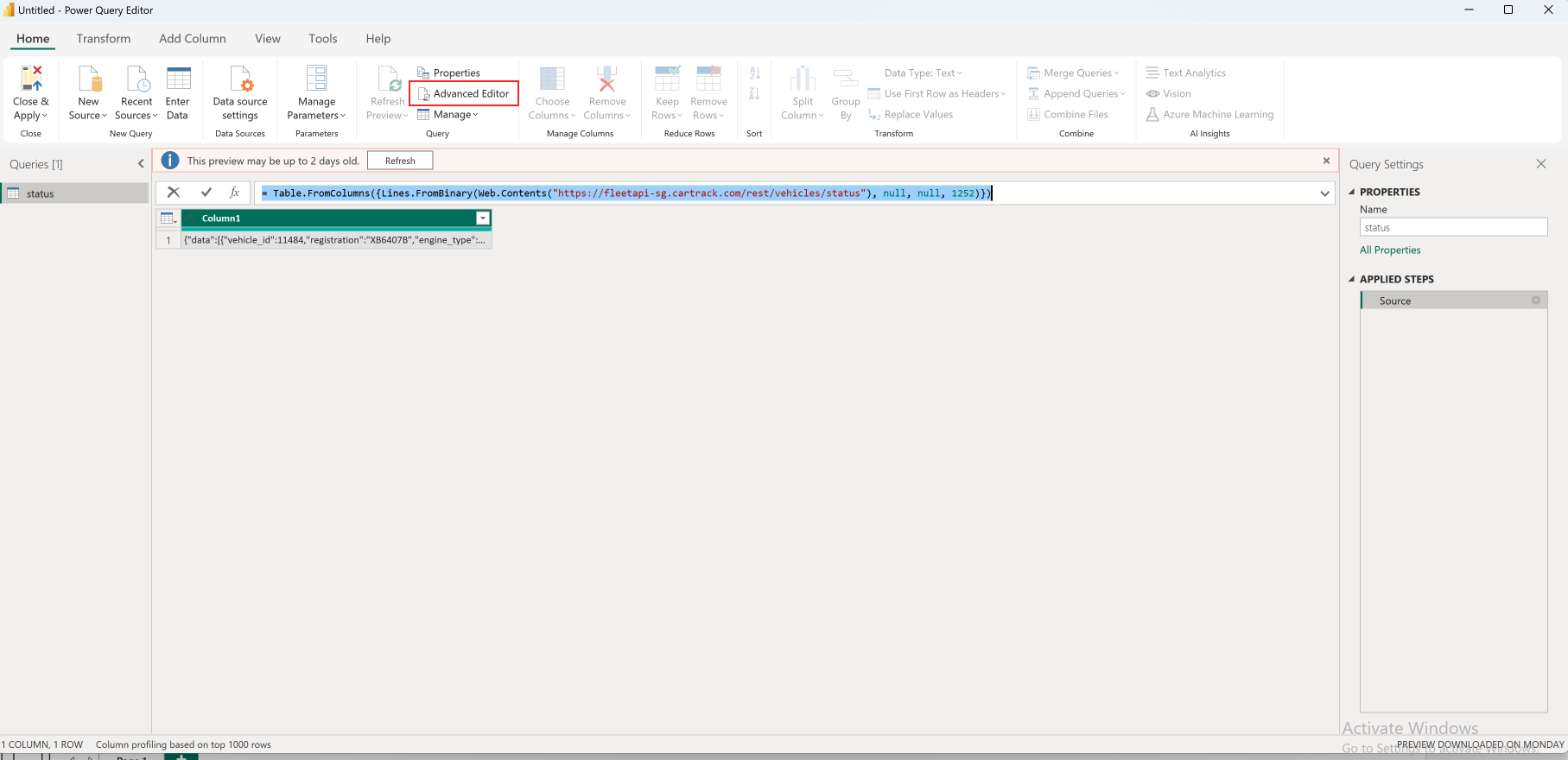Open the Enter Data table icon
The image size is (1568, 760).
pyautogui.click(x=179, y=79)
